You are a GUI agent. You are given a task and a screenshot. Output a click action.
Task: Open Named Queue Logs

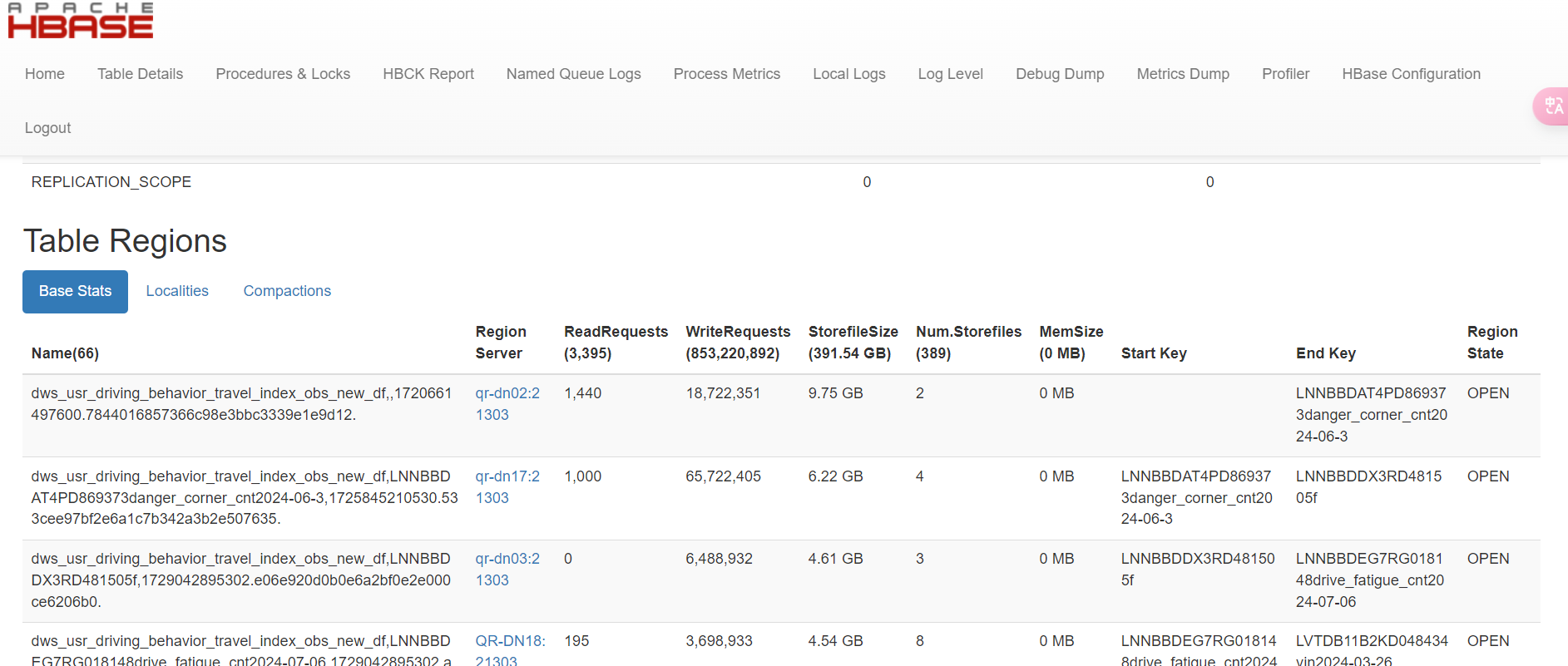point(573,74)
